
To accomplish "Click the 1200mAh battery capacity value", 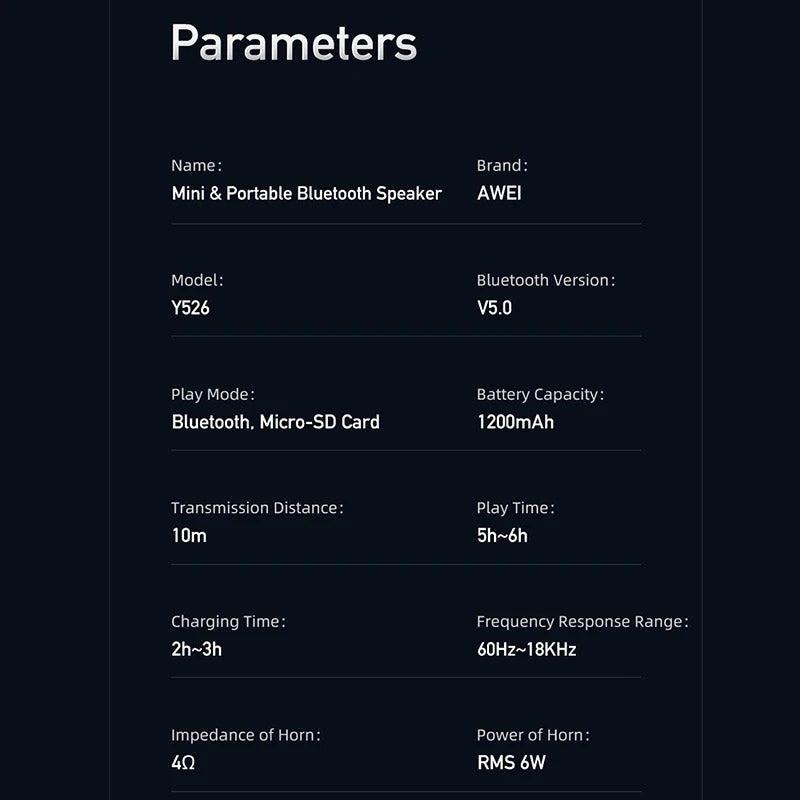I will point(515,422).
